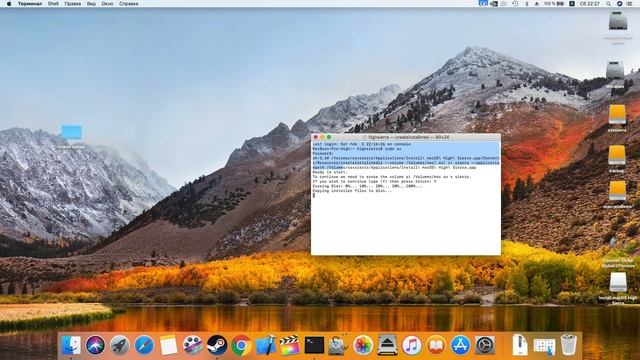Open the App Store from the Dock
The width and height of the screenshot is (640, 360).
coord(460,345)
